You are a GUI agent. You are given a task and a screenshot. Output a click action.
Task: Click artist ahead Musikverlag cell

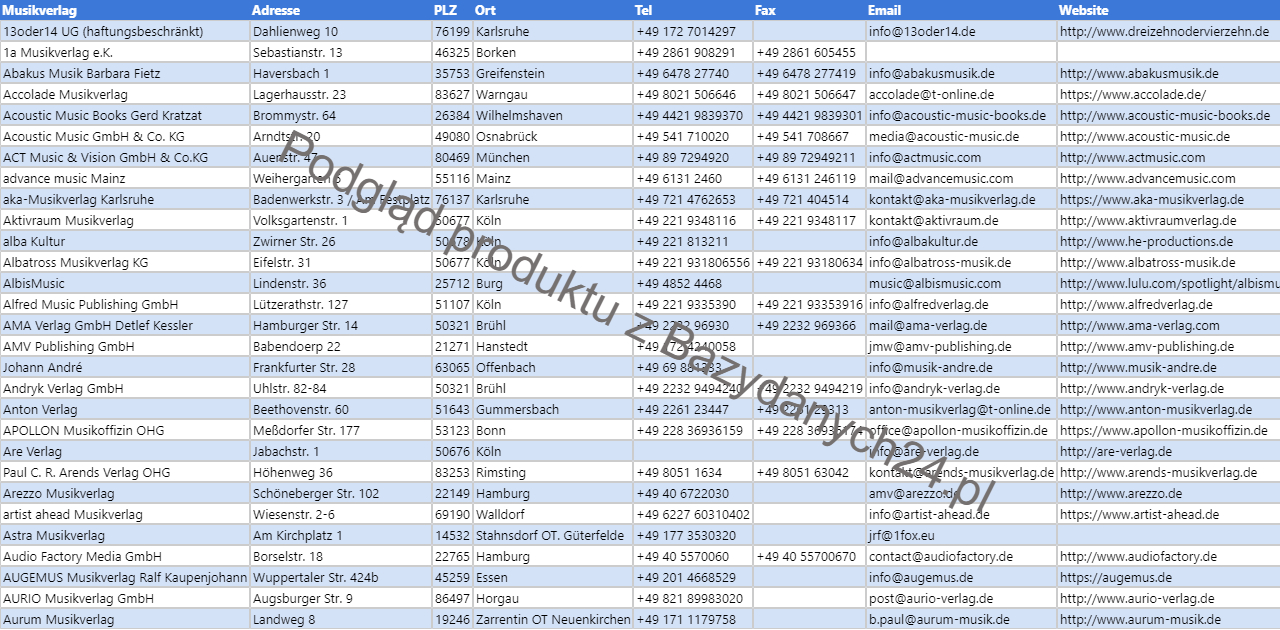pos(125,514)
